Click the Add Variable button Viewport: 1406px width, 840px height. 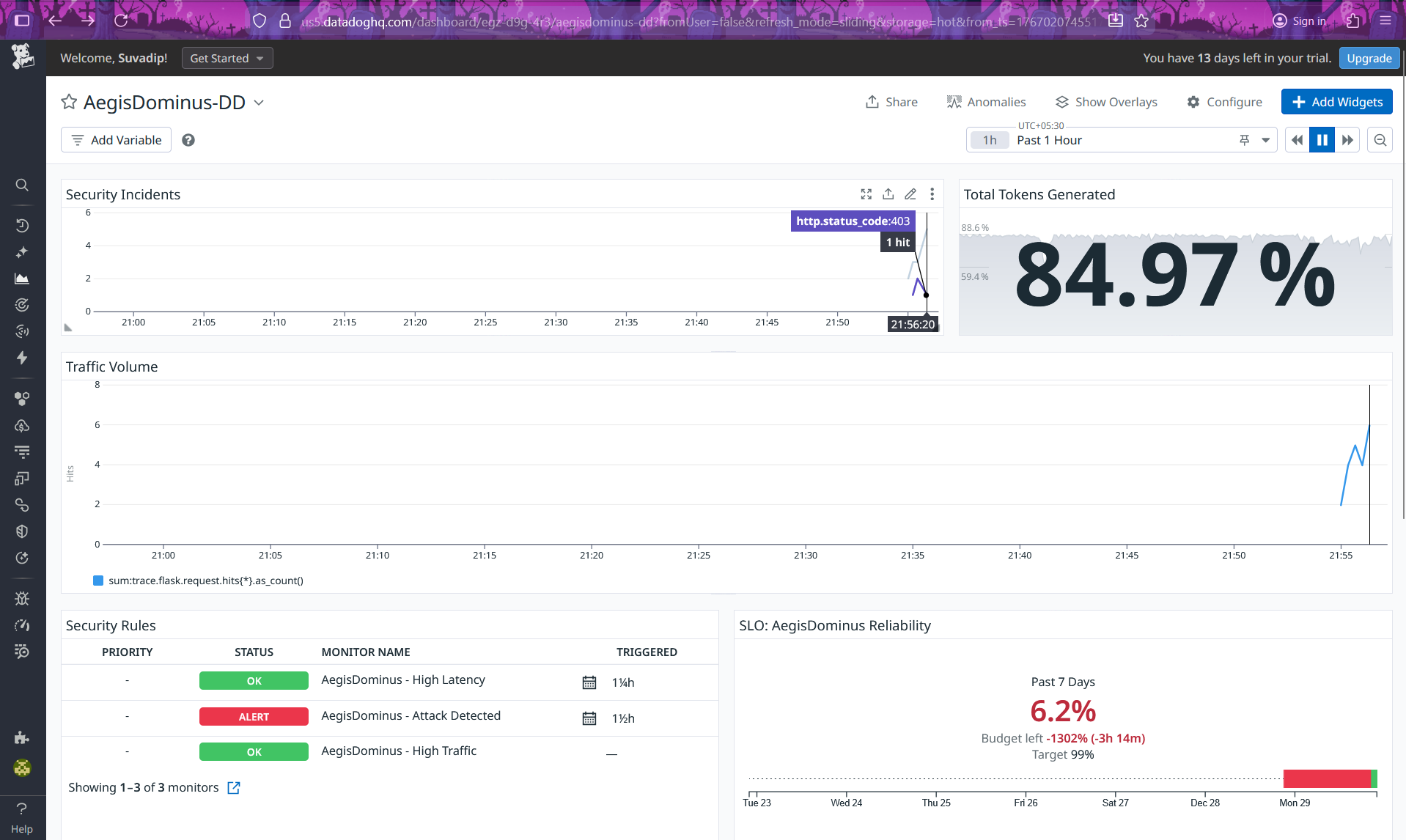click(116, 140)
